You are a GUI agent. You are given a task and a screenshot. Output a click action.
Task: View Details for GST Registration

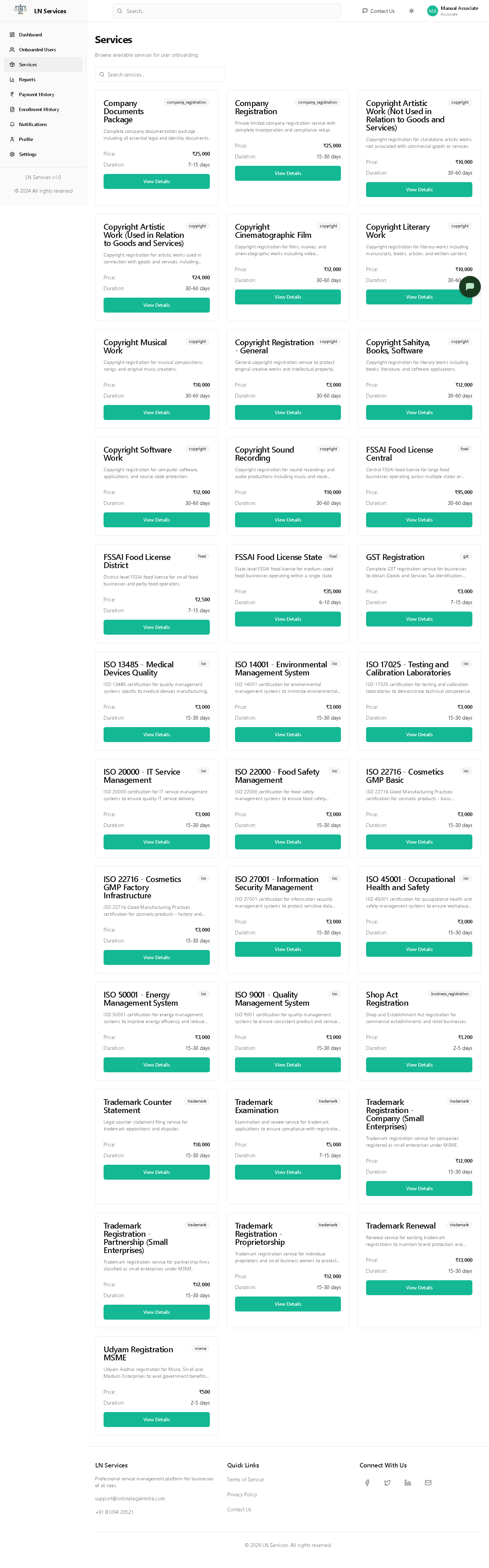[x=419, y=619]
